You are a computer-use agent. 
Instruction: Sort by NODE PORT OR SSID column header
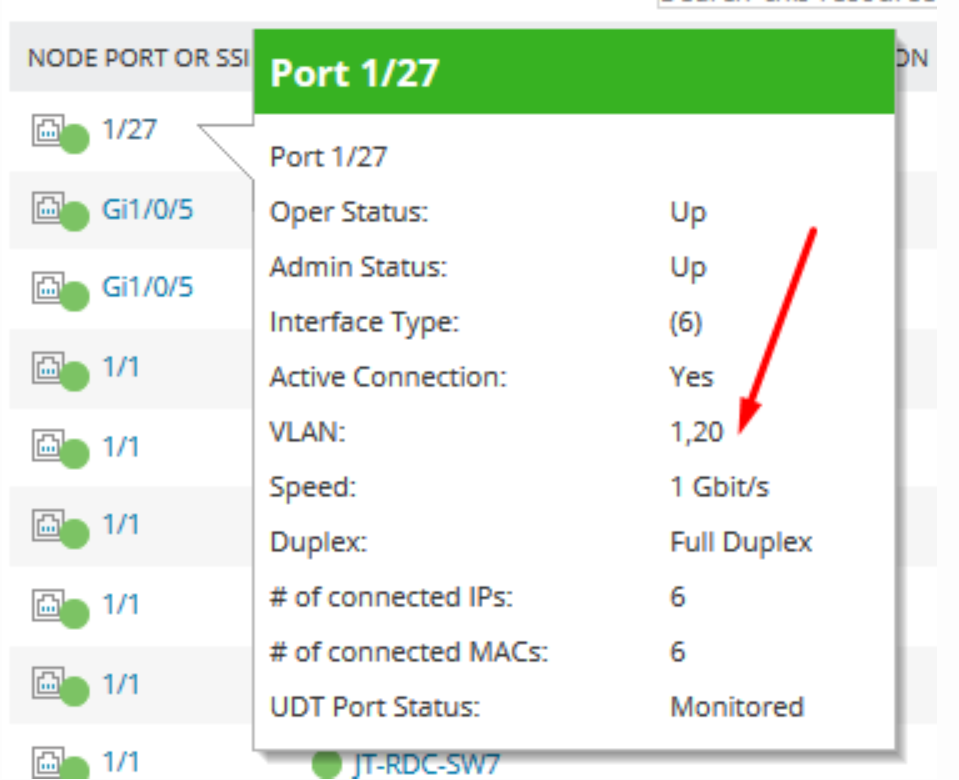tap(135, 59)
